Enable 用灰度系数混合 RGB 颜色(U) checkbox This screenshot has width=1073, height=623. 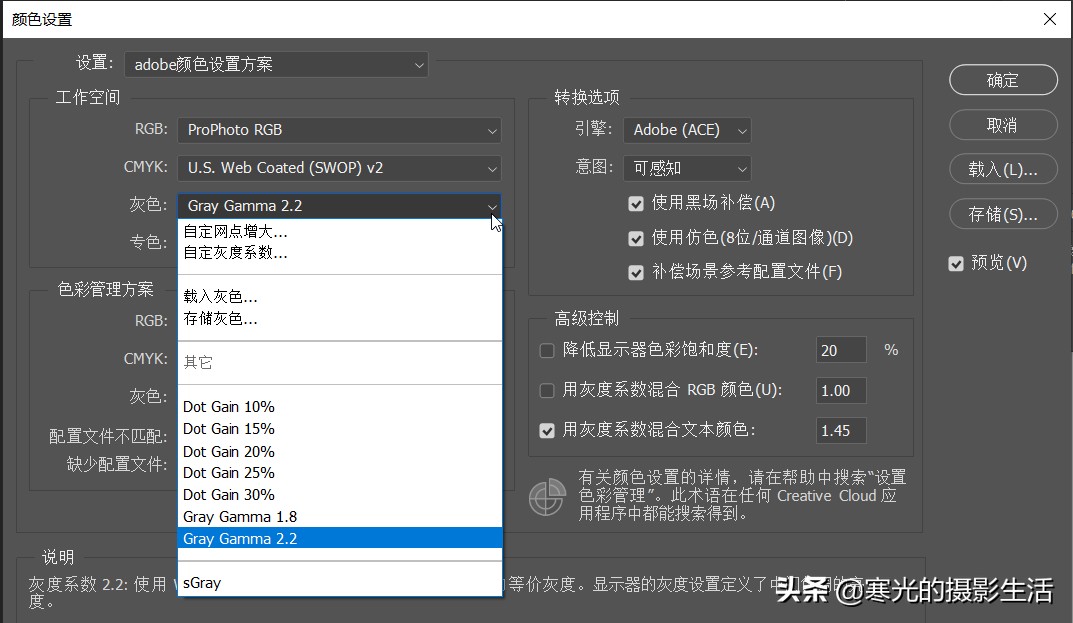pyautogui.click(x=547, y=390)
